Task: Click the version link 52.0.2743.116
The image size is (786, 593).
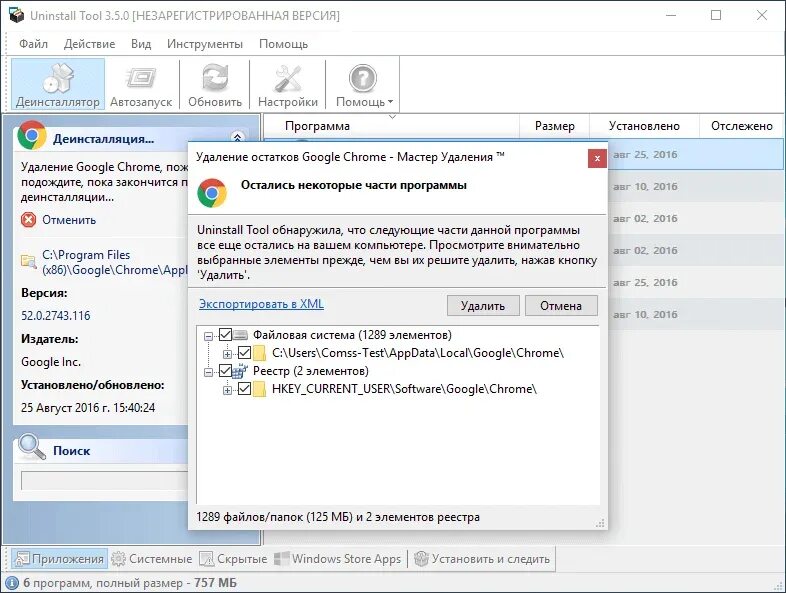Action: point(56,316)
